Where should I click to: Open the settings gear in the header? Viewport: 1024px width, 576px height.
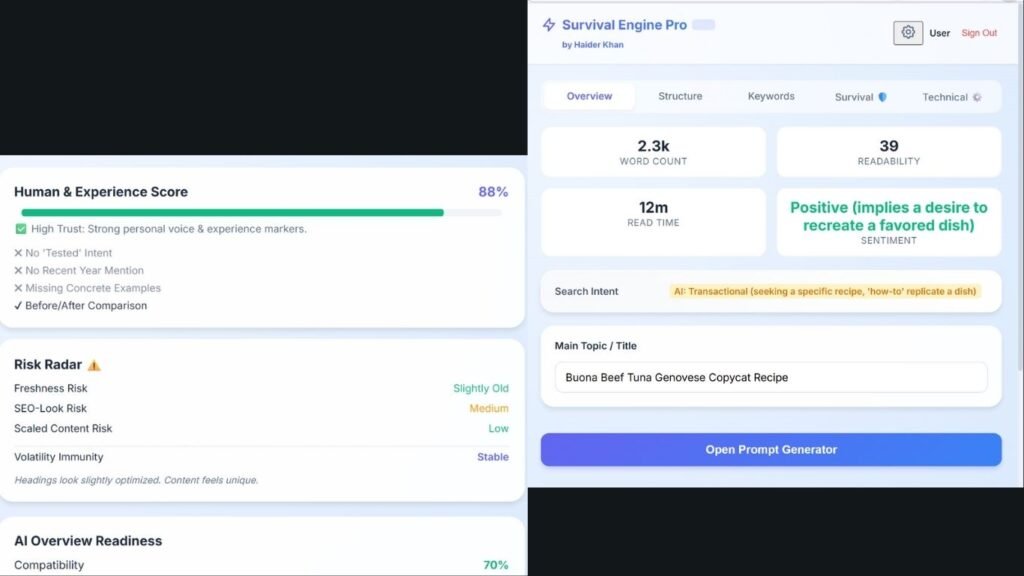pyautogui.click(x=908, y=32)
